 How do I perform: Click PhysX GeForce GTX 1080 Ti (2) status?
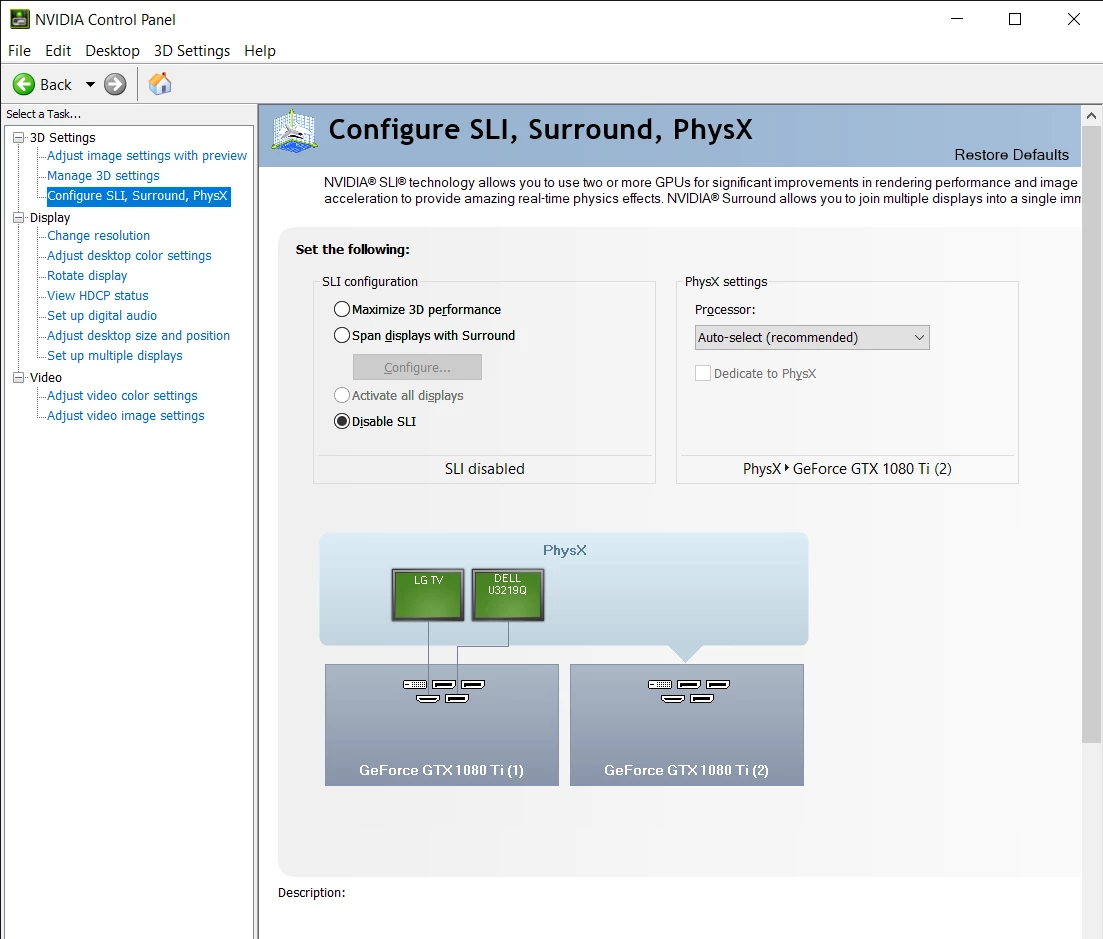[847, 469]
